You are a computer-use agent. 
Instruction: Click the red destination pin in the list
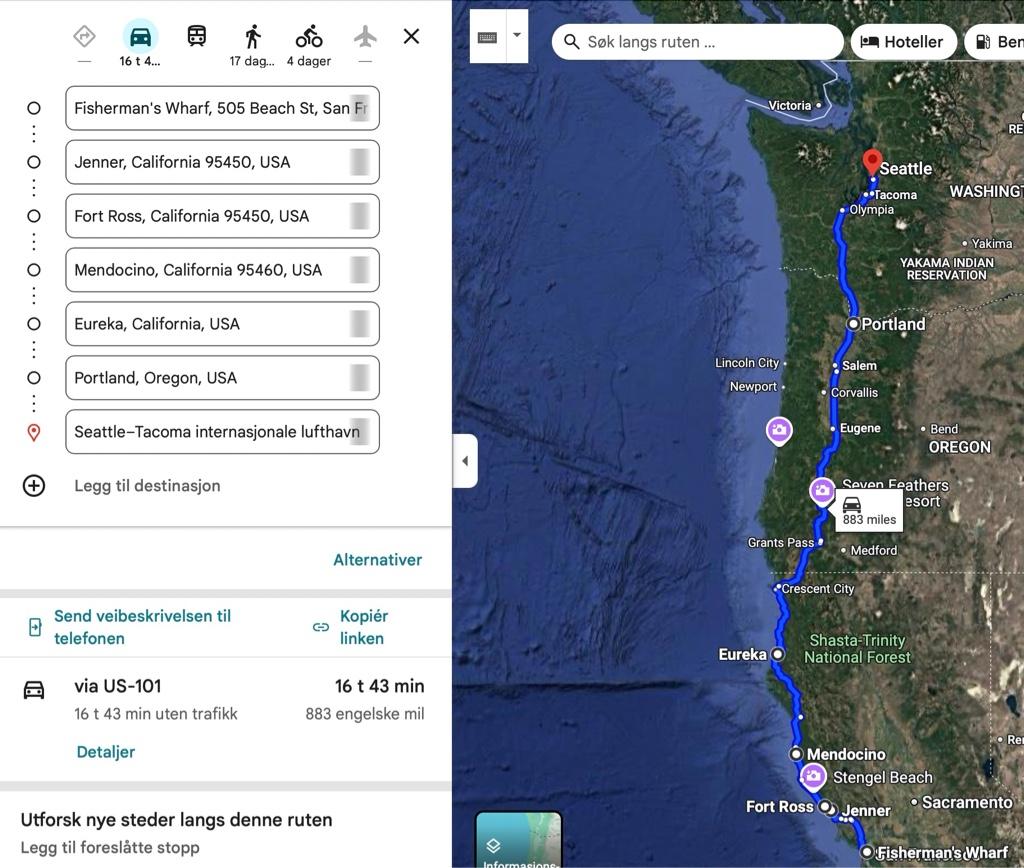pos(34,432)
